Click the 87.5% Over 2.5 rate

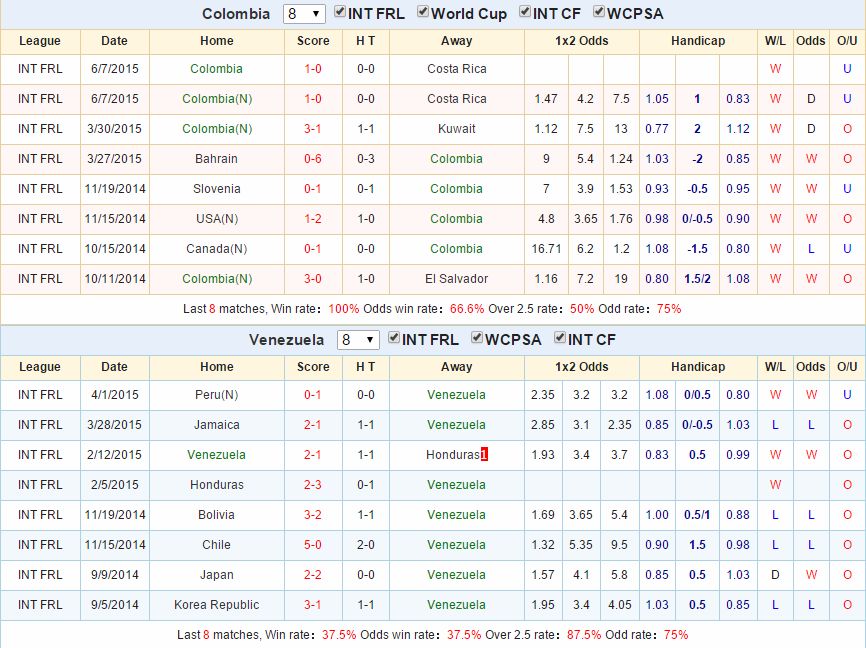click(x=584, y=635)
